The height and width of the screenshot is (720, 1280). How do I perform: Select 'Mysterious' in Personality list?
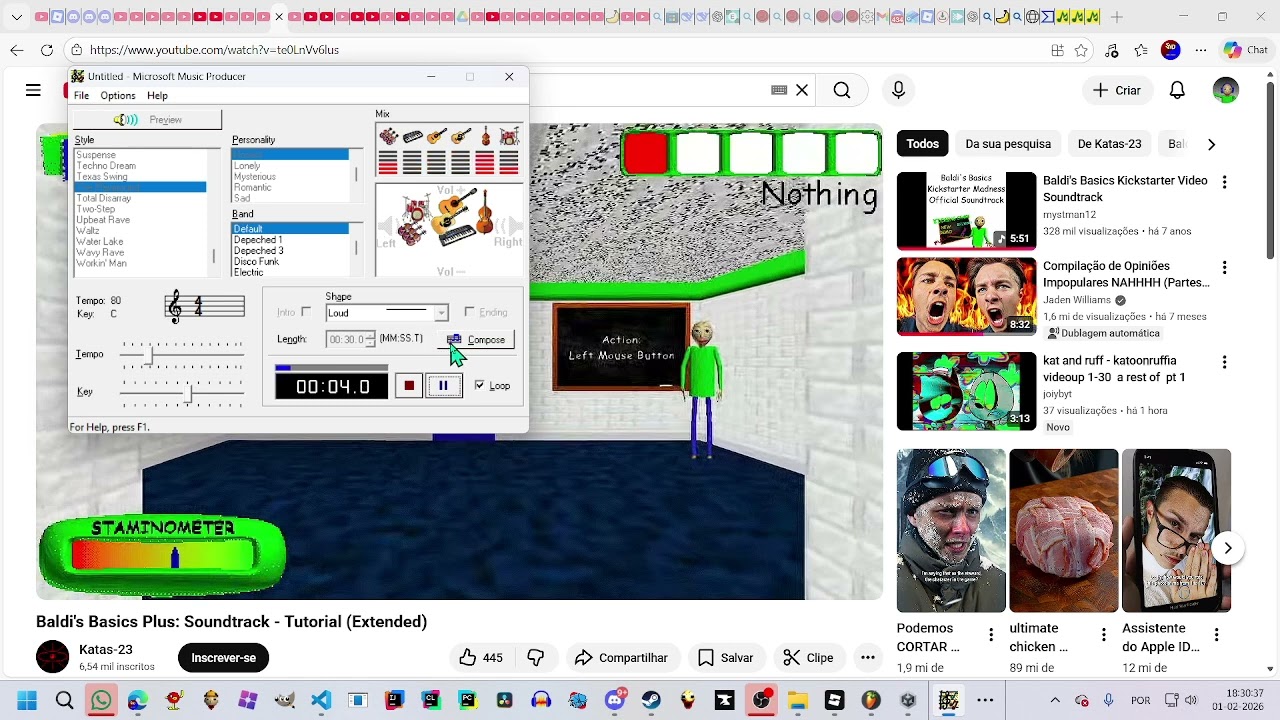click(254, 177)
